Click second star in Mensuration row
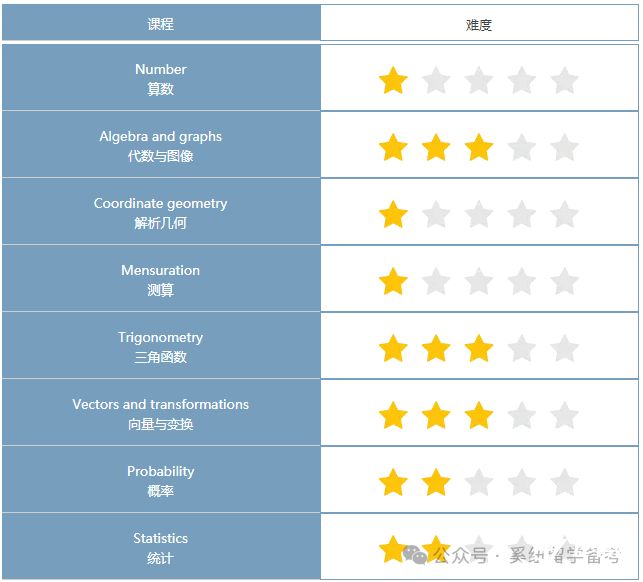643x582 pixels. [x=436, y=281]
